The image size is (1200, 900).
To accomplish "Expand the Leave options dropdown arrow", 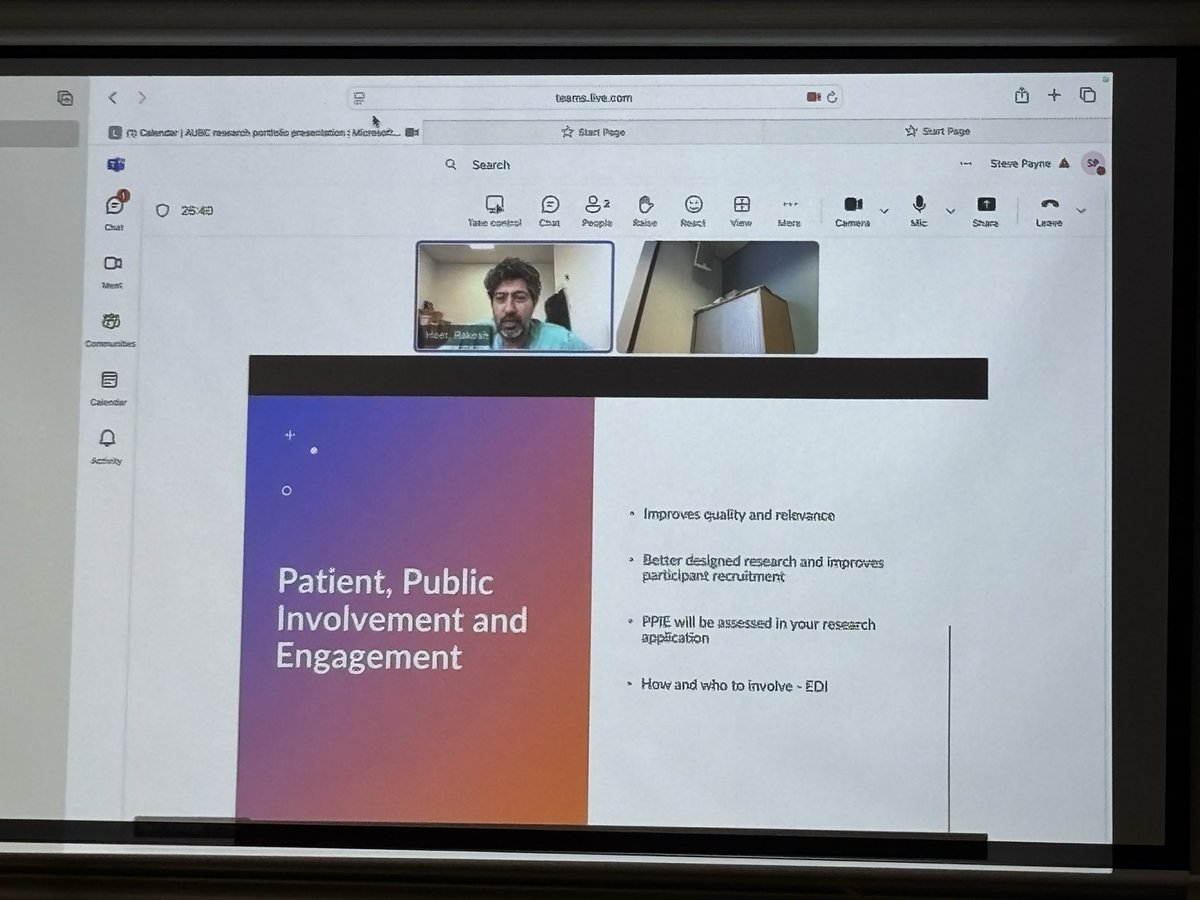I will click(1080, 210).
